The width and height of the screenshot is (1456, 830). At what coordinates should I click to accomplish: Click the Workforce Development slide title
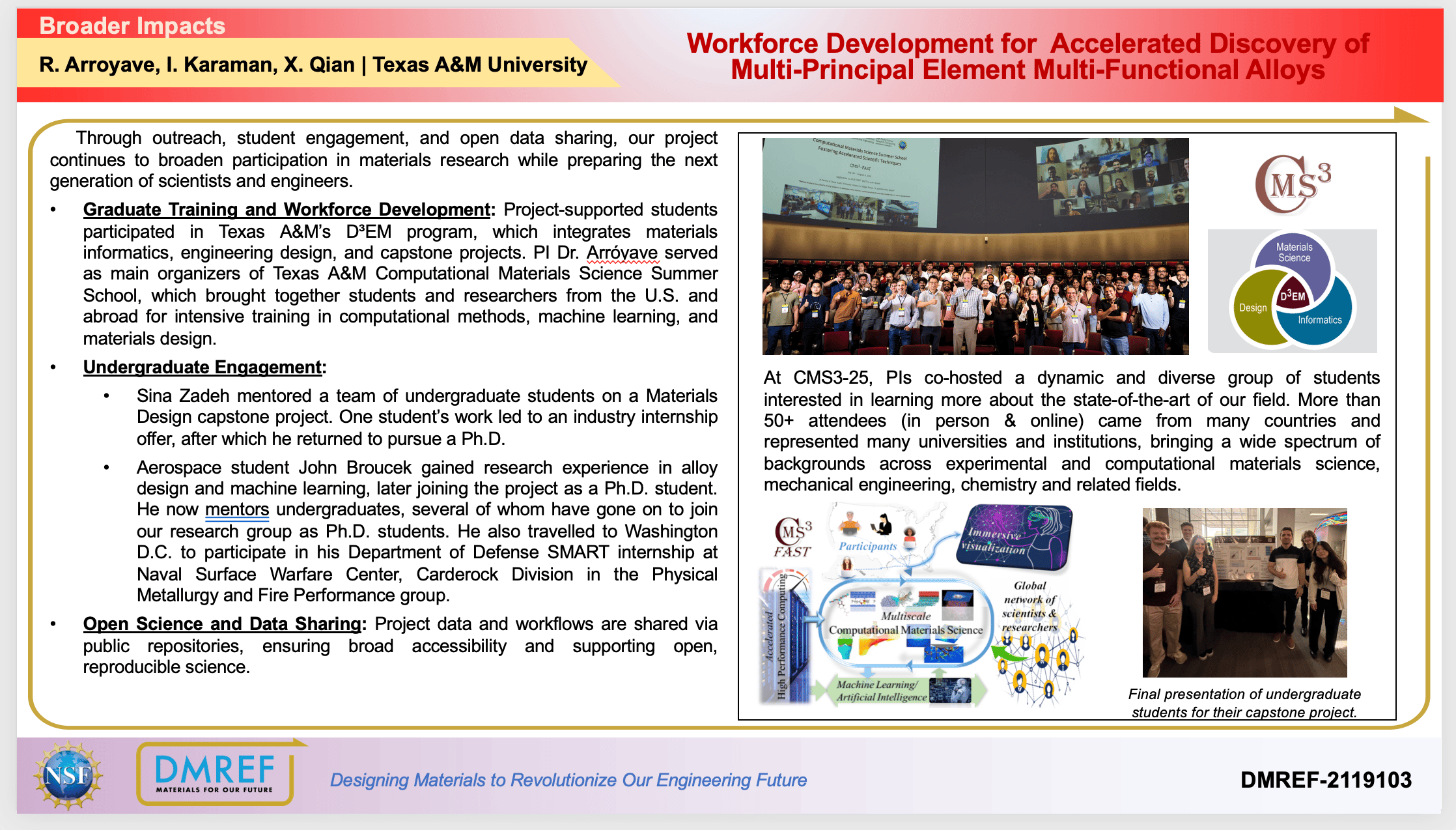click(x=1028, y=57)
